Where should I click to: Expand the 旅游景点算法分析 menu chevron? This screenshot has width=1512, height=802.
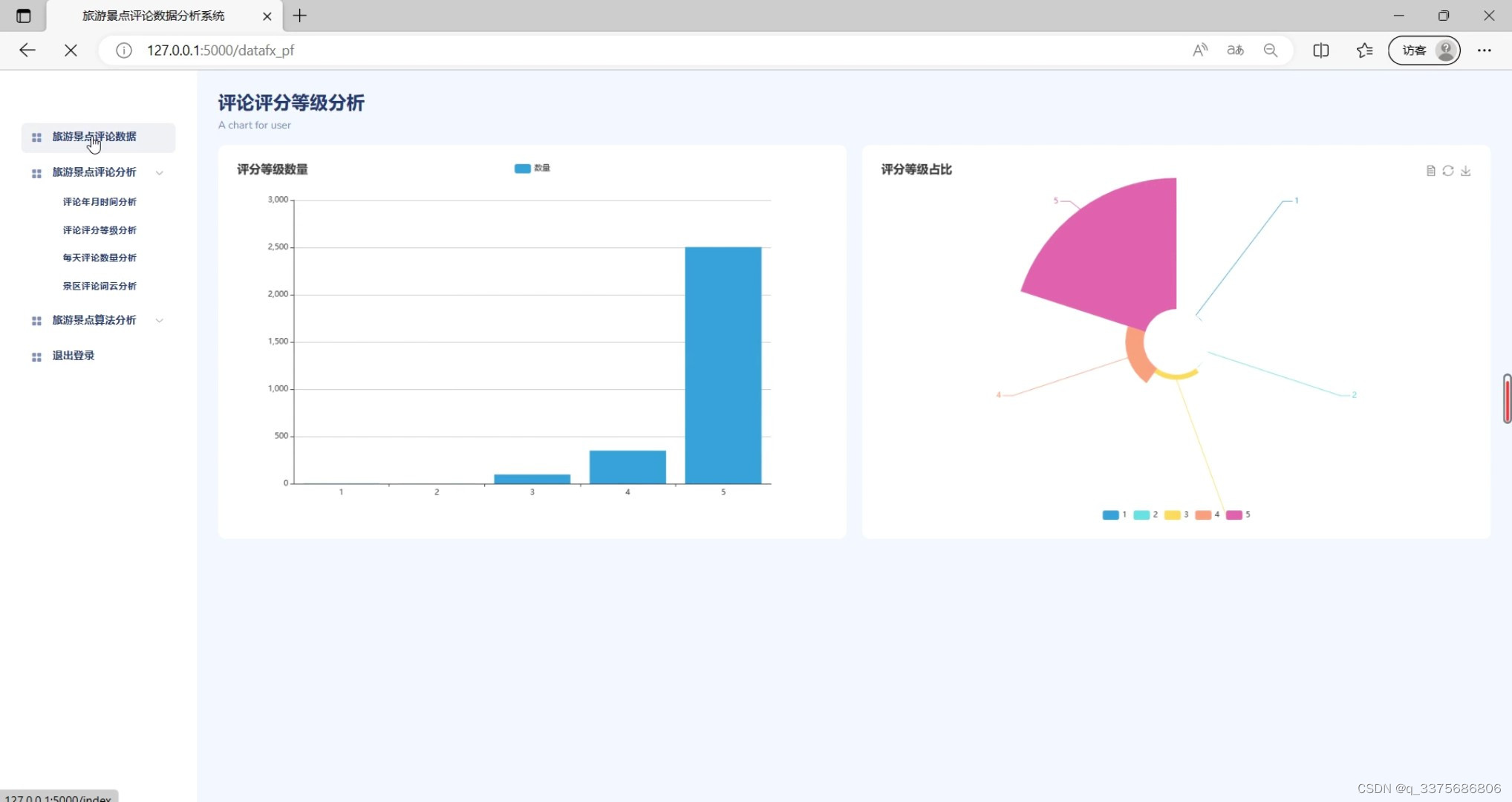(160, 321)
